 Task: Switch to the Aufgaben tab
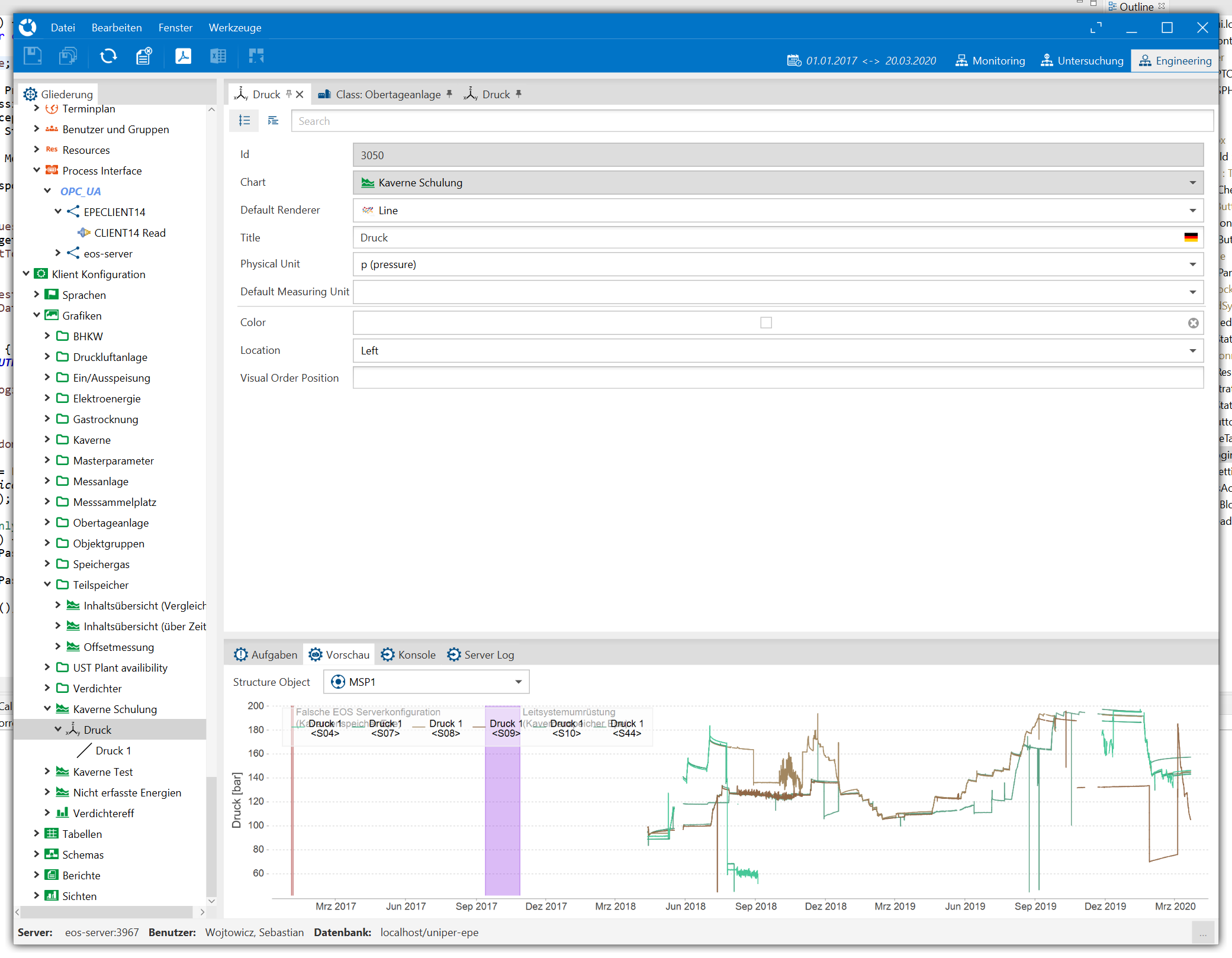[266, 654]
